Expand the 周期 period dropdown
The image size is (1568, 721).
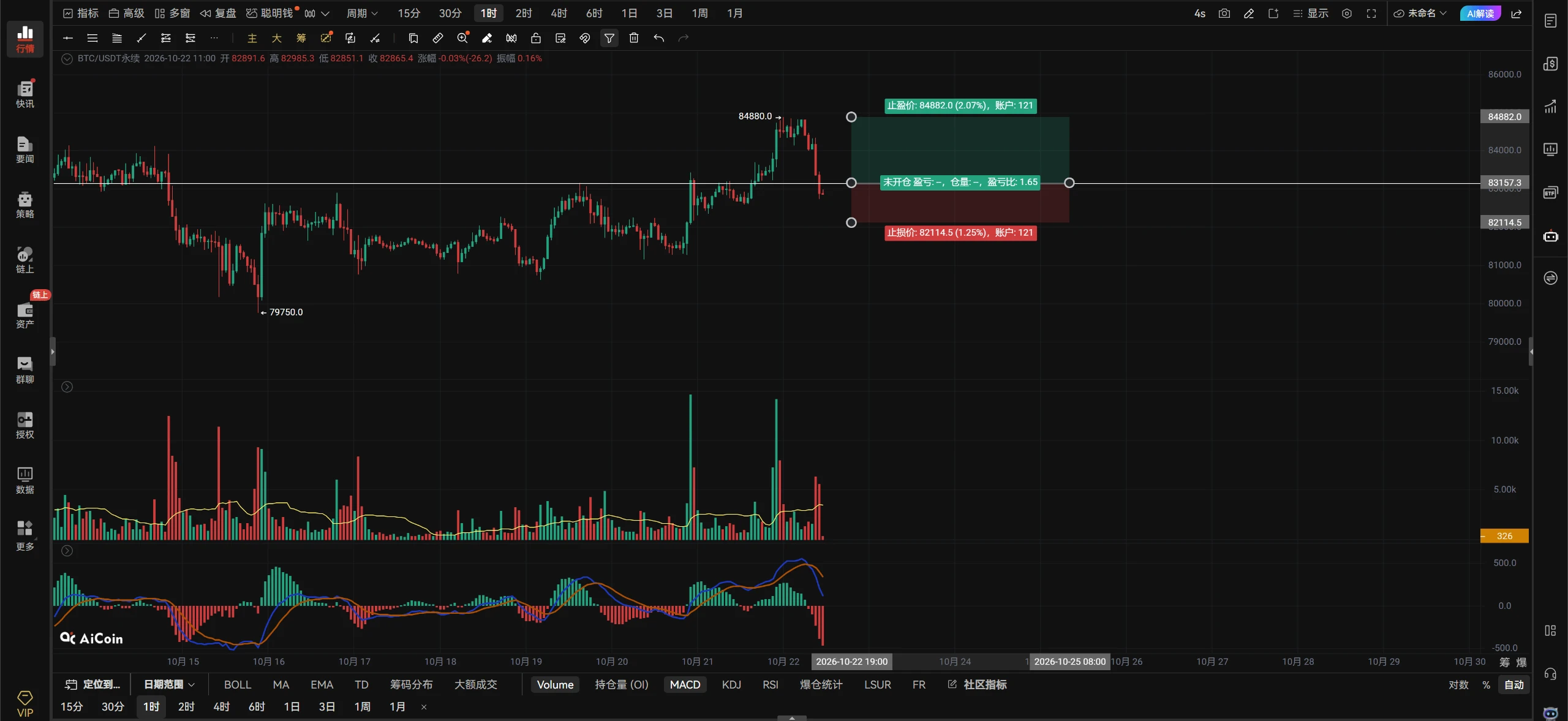(362, 13)
